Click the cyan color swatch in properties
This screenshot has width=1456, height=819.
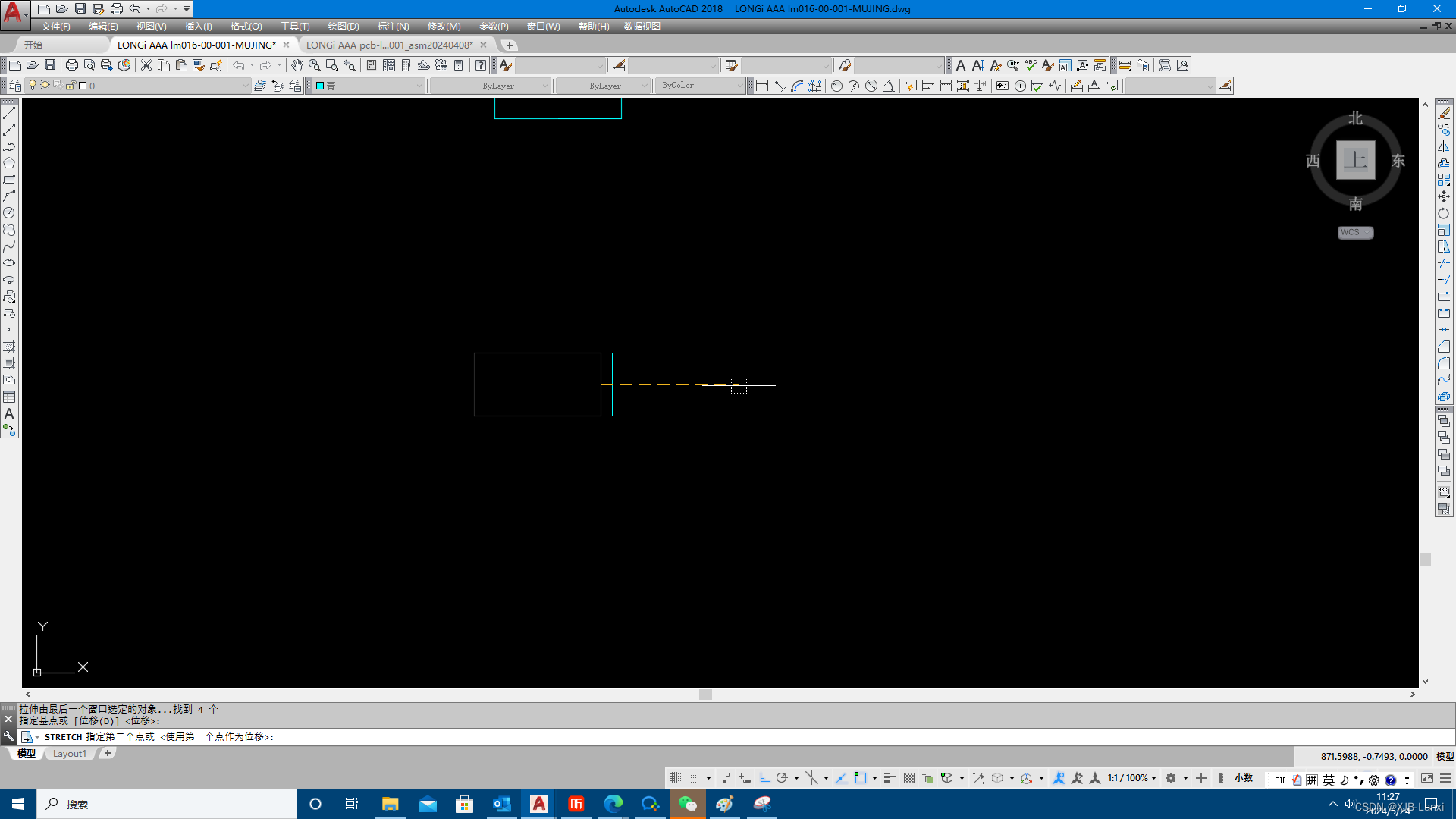pyautogui.click(x=321, y=86)
